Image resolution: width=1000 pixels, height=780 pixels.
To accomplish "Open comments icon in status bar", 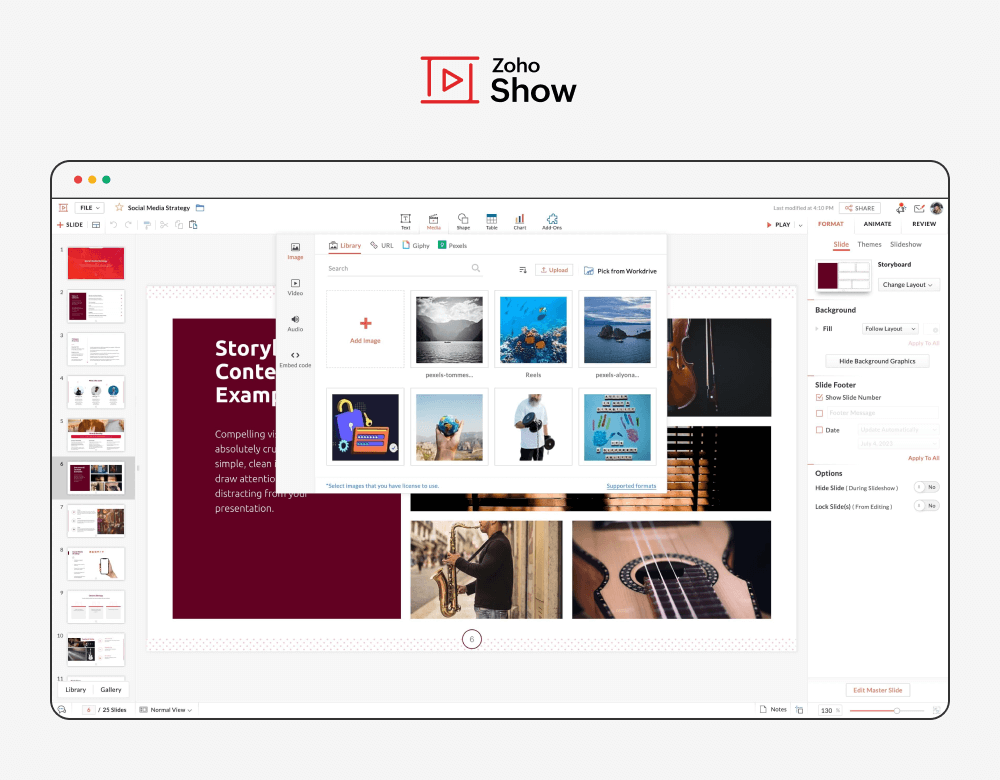I will coord(62,709).
